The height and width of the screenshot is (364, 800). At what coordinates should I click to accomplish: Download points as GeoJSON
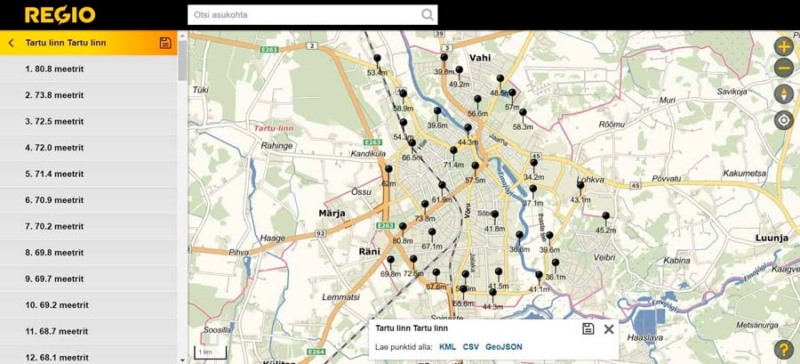[504, 347]
